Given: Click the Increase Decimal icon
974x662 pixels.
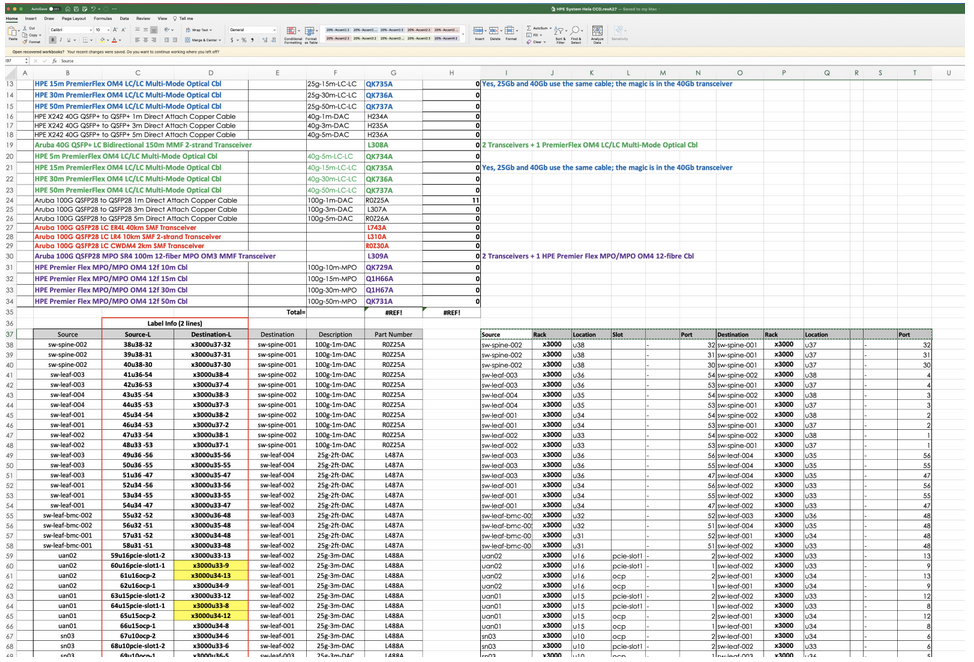Looking at the screenshot, I should [265, 40].
